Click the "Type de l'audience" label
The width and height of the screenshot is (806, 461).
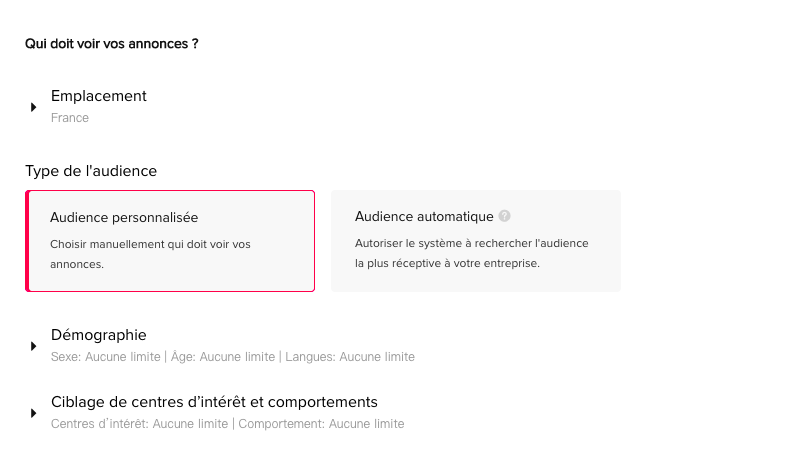[x=91, y=171]
